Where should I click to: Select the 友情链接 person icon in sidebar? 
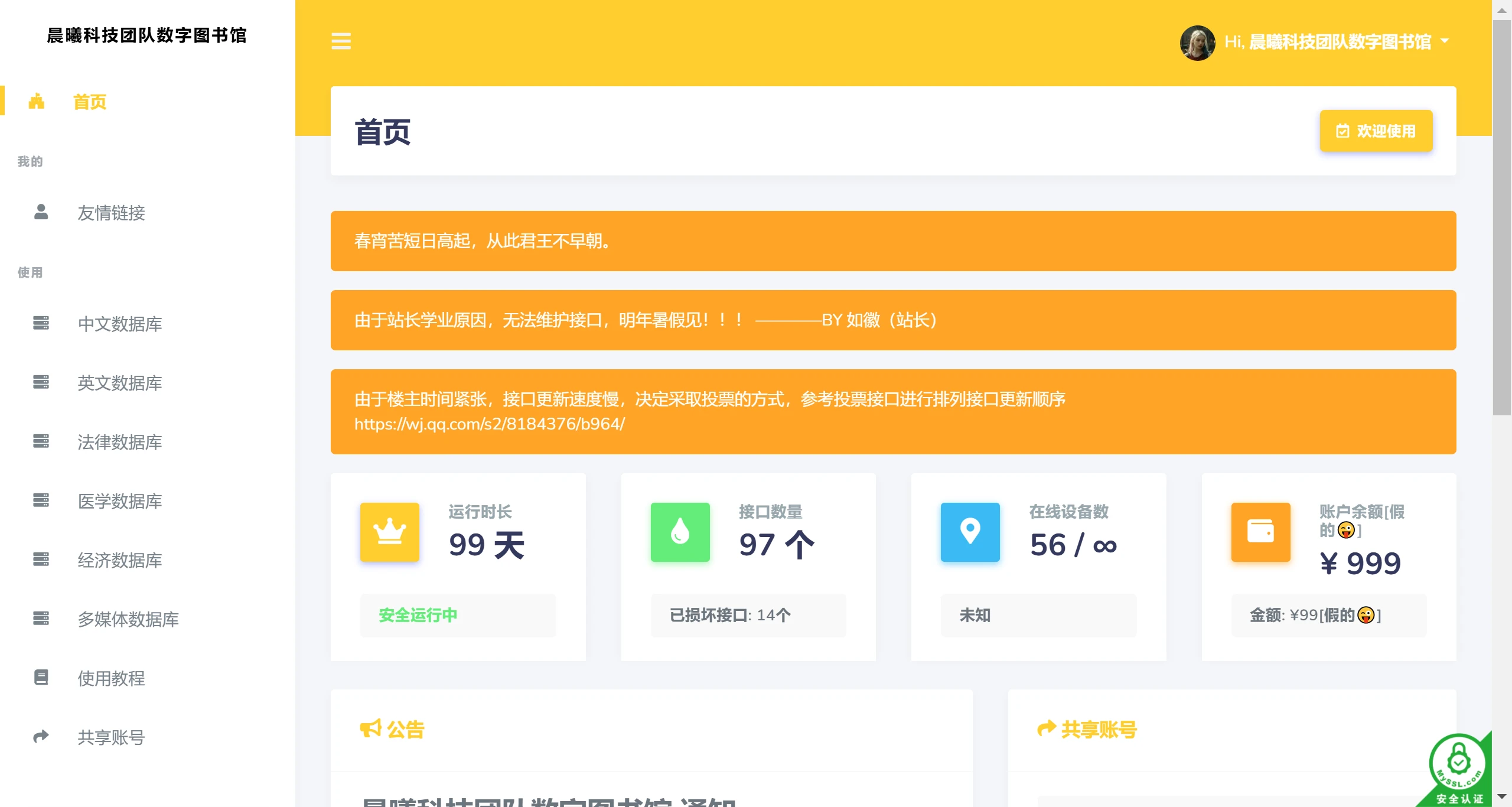tap(40, 213)
